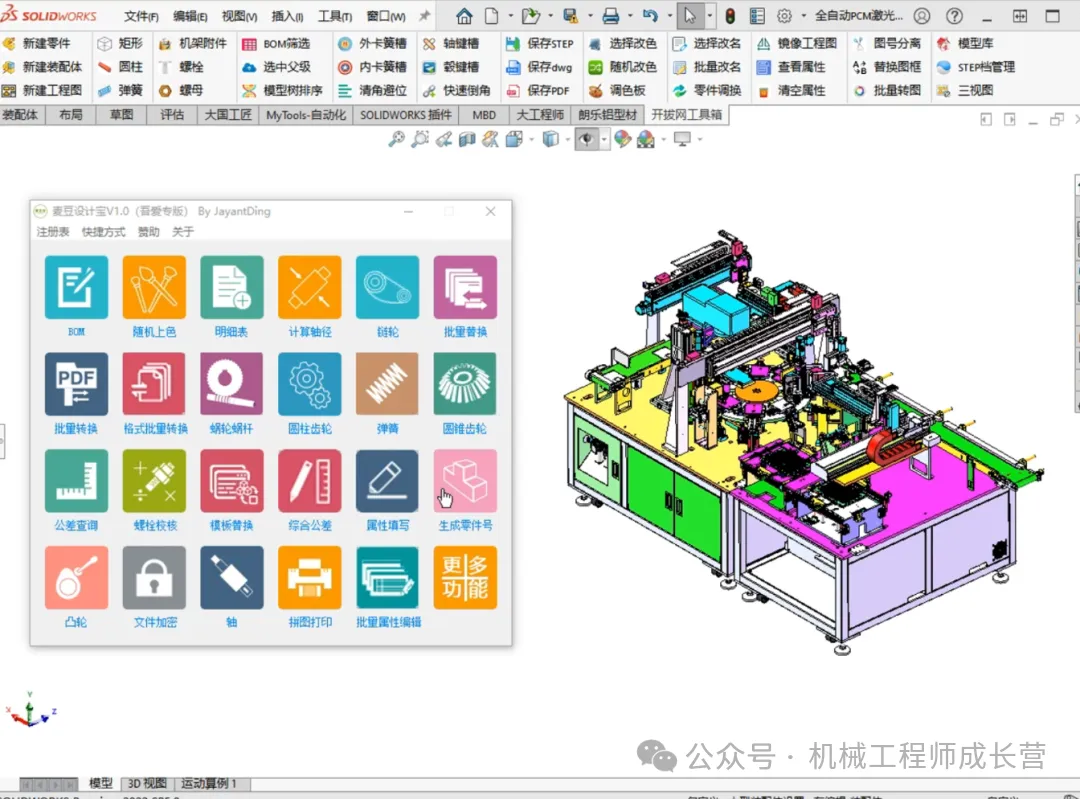The image size is (1080, 799).
Task: Open the 轴 shaft tile
Action: [232, 577]
